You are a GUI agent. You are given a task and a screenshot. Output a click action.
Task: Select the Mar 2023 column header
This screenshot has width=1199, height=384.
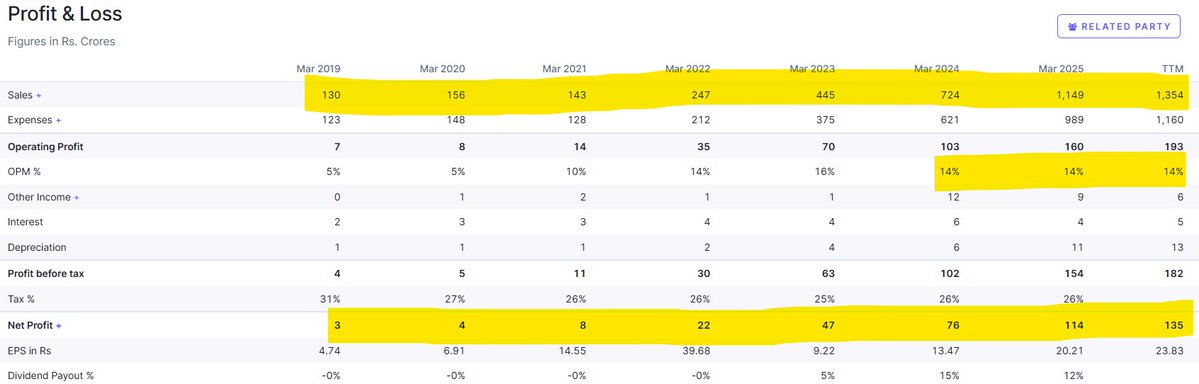click(x=812, y=69)
